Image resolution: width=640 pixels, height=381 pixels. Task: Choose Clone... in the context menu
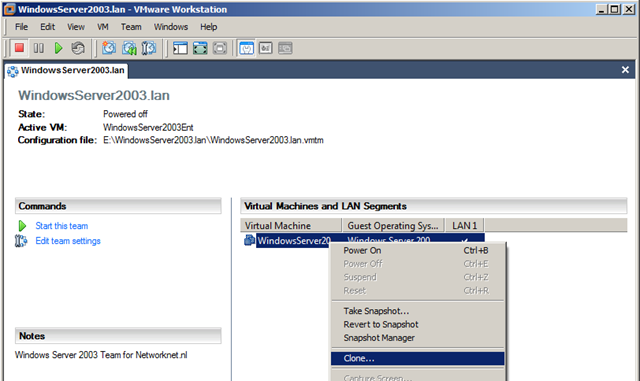(x=418, y=358)
